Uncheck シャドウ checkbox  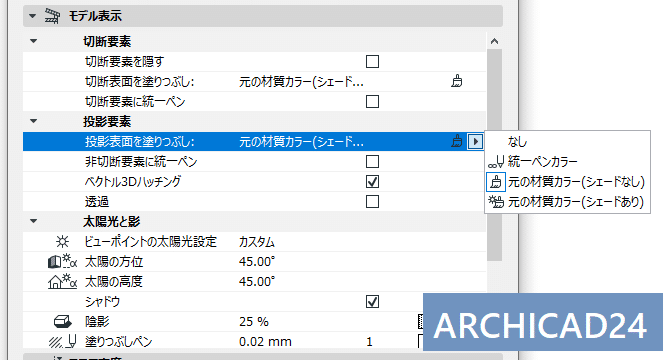tap(372, 301)
